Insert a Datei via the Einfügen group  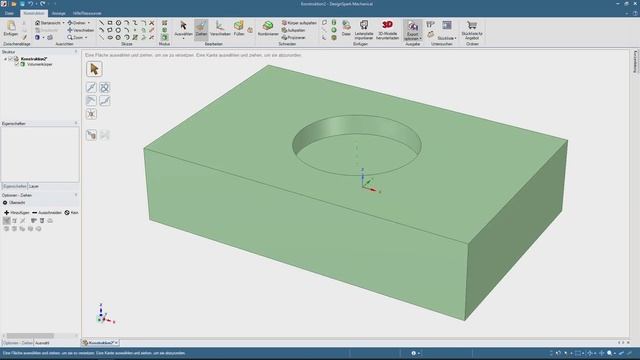click(346, 29)
